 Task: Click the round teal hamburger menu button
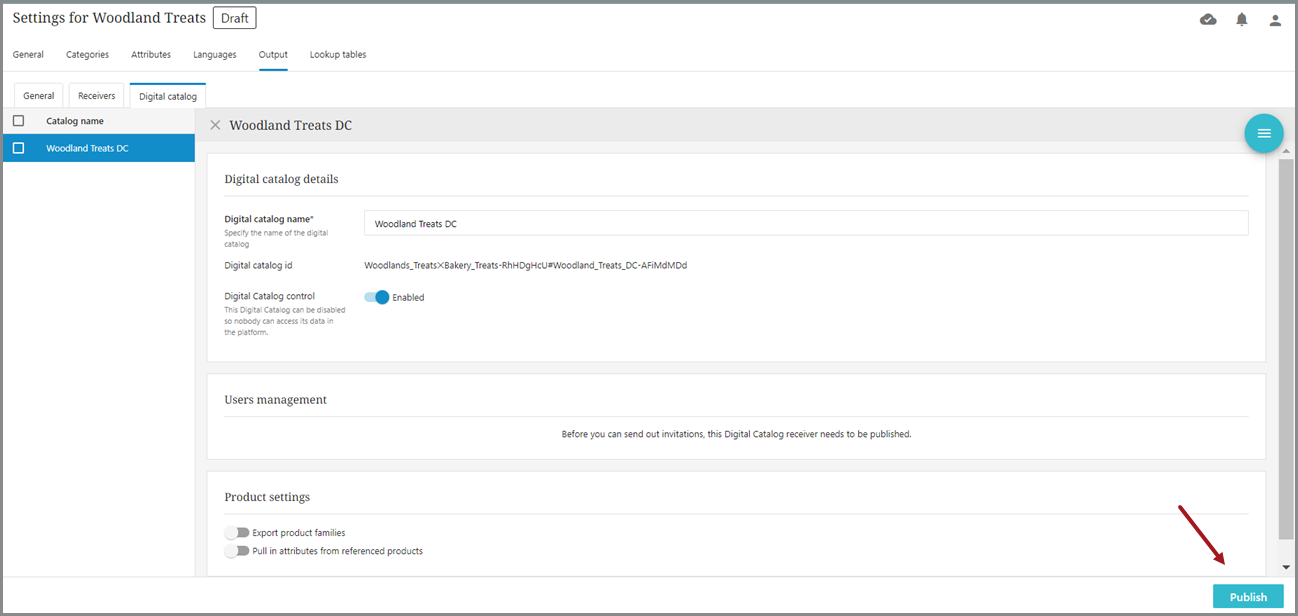coord(1264,133)
